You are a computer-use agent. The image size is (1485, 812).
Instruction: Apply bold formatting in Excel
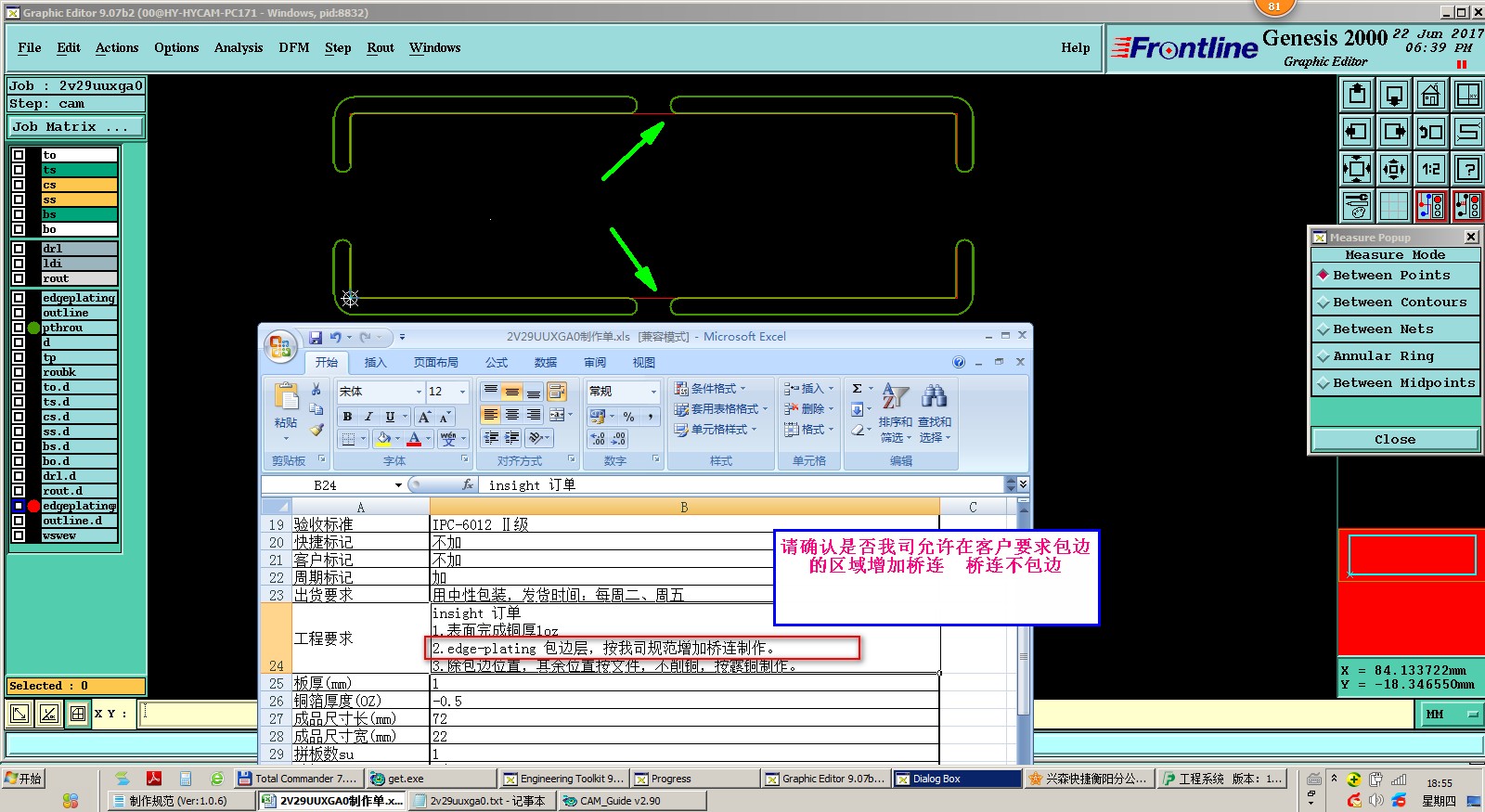(x=347, y=417)
